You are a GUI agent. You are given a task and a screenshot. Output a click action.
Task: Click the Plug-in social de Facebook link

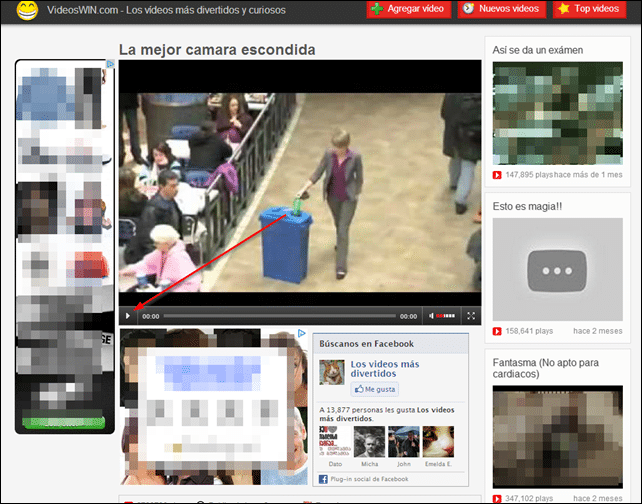click(x=369, y=479)
